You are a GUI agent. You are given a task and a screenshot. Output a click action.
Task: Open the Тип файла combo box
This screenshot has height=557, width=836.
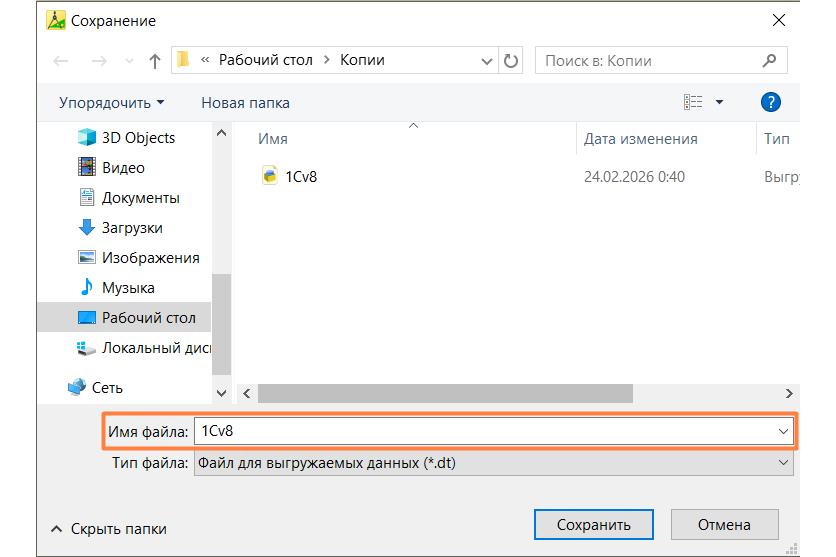click(x=494, y=463)
